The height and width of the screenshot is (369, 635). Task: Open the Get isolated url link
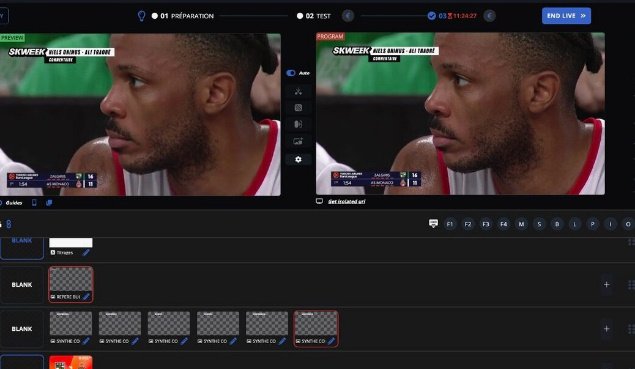pyautogui.click(x=347, y=201)
